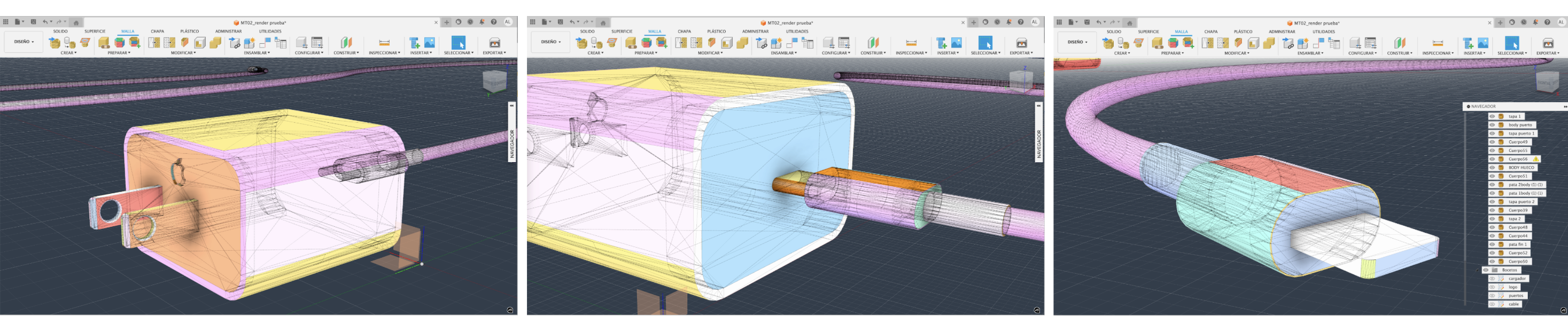Click Insert image icon in the USB connector window

pyautogui.click(x=1484, y=43)
